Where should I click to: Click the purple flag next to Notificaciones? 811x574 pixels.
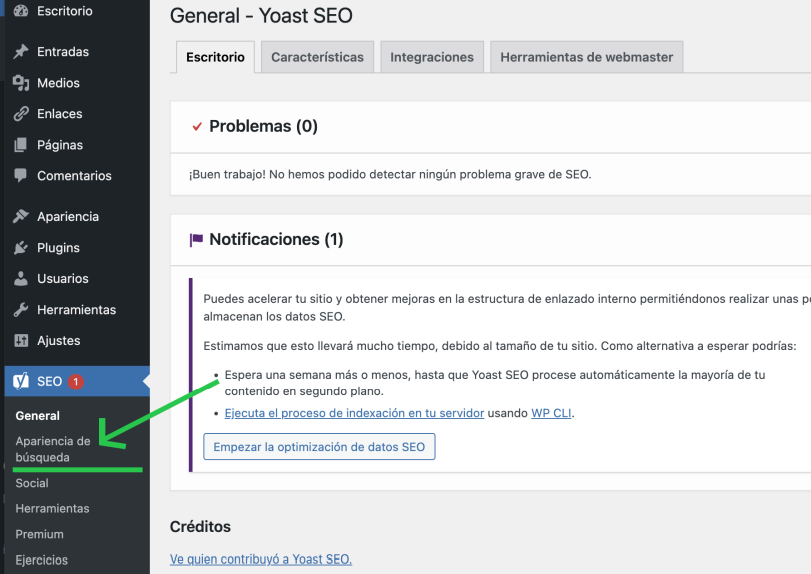(x=196, y=239)
